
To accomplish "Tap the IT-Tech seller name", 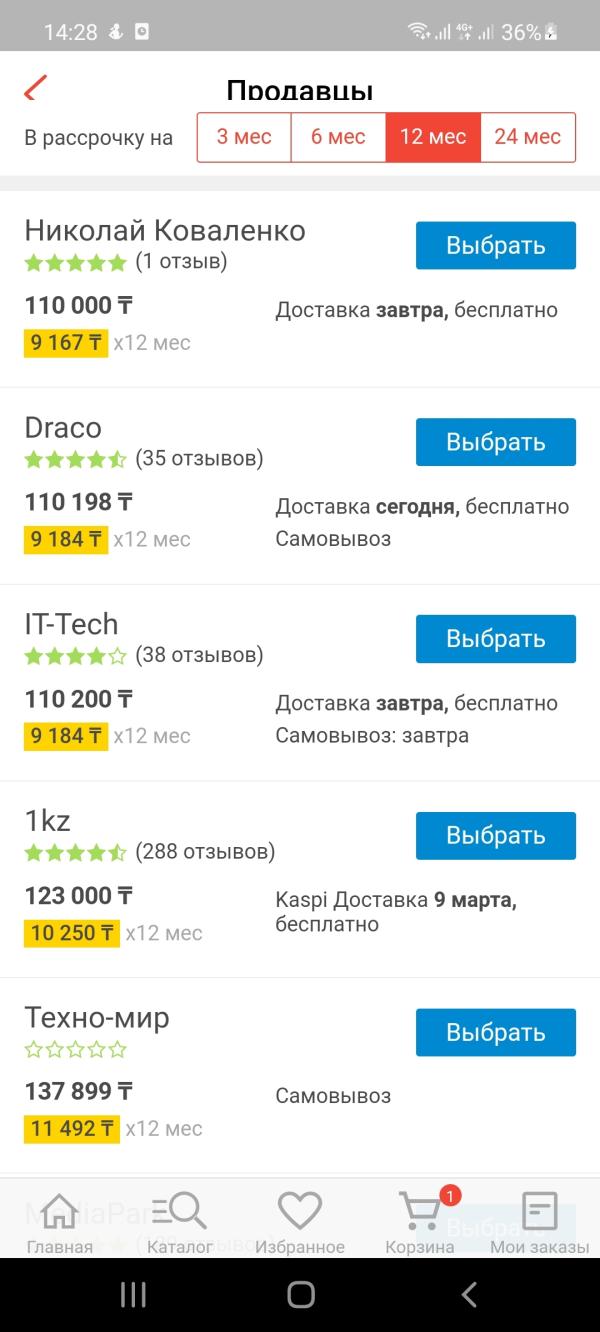I will [71, 624].
